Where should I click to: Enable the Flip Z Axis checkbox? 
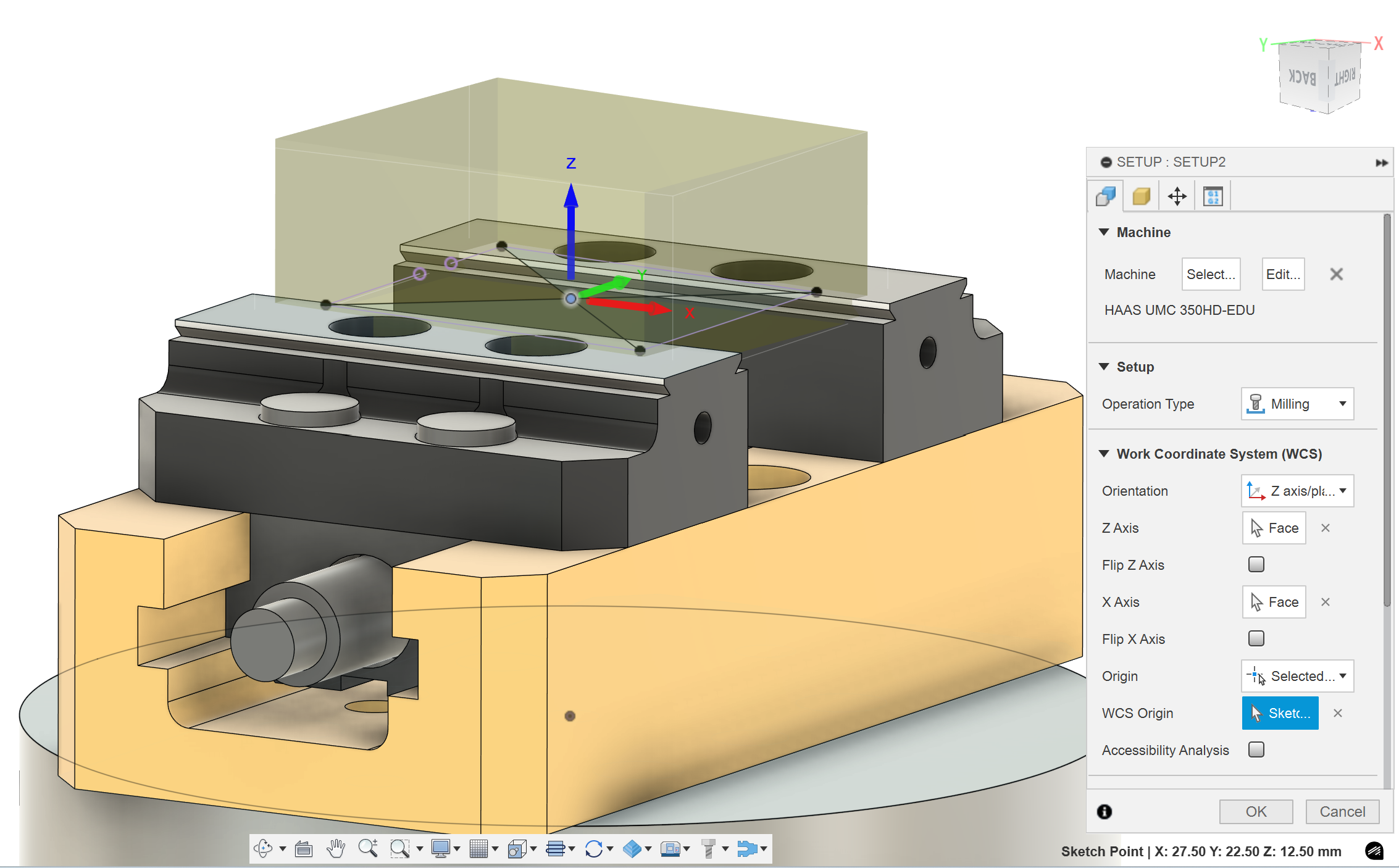pyautogui.click(x=1256, y=564)
